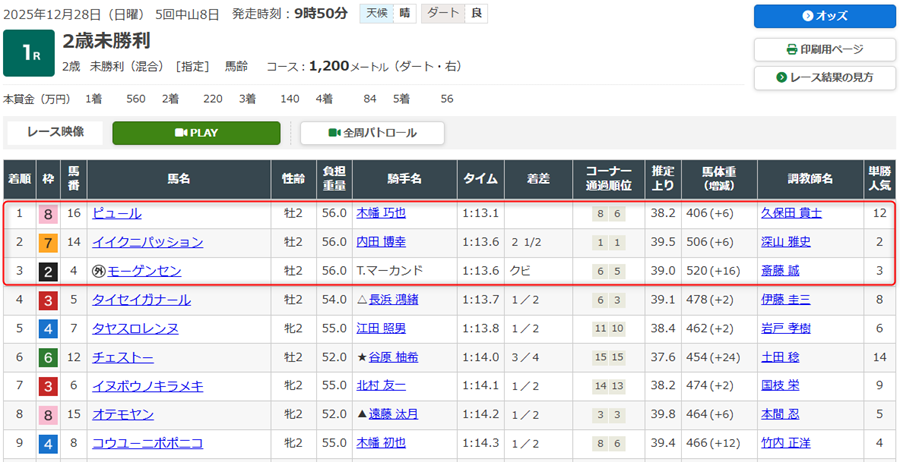Image resolution: width=900 pixels, height=462 pixels.
Task: Open jockey 江田 照男 profile
Action: coord(381,329)
